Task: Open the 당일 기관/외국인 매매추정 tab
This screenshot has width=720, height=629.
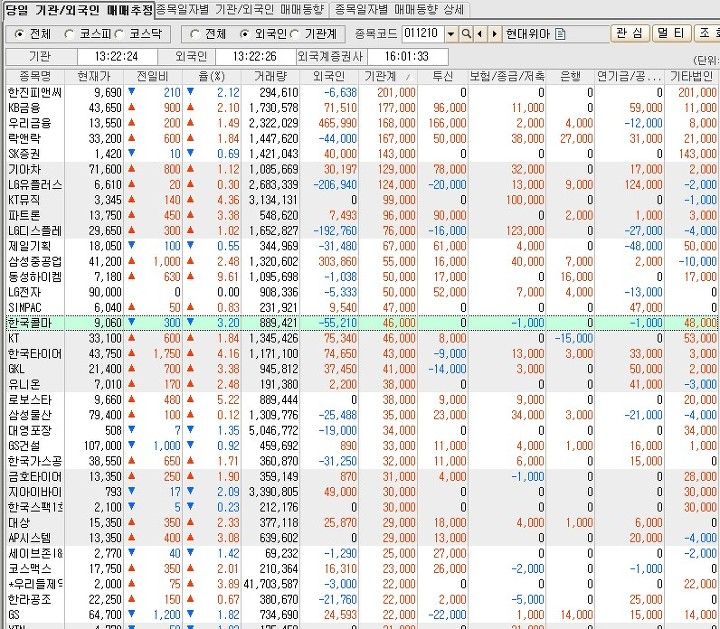Action: coord(79,10)
